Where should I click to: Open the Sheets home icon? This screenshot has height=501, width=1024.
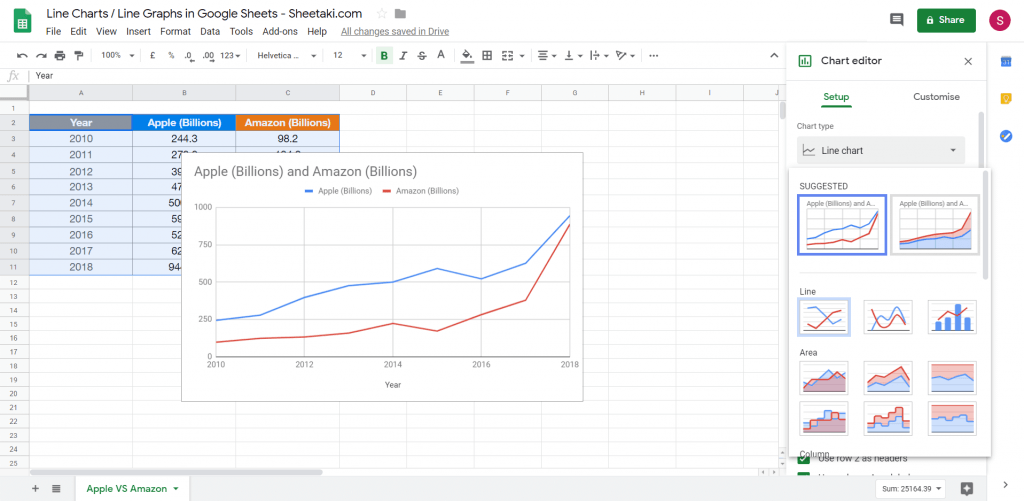23,20
